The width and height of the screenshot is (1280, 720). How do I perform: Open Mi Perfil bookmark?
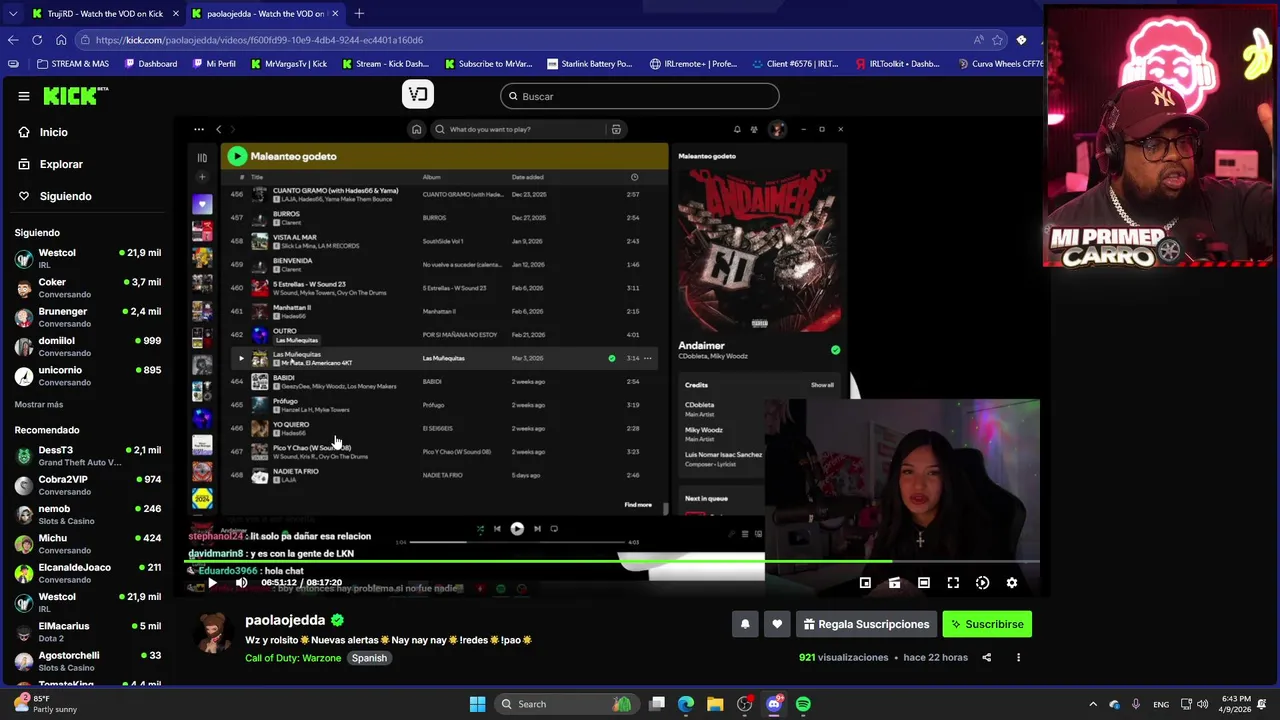214,64
